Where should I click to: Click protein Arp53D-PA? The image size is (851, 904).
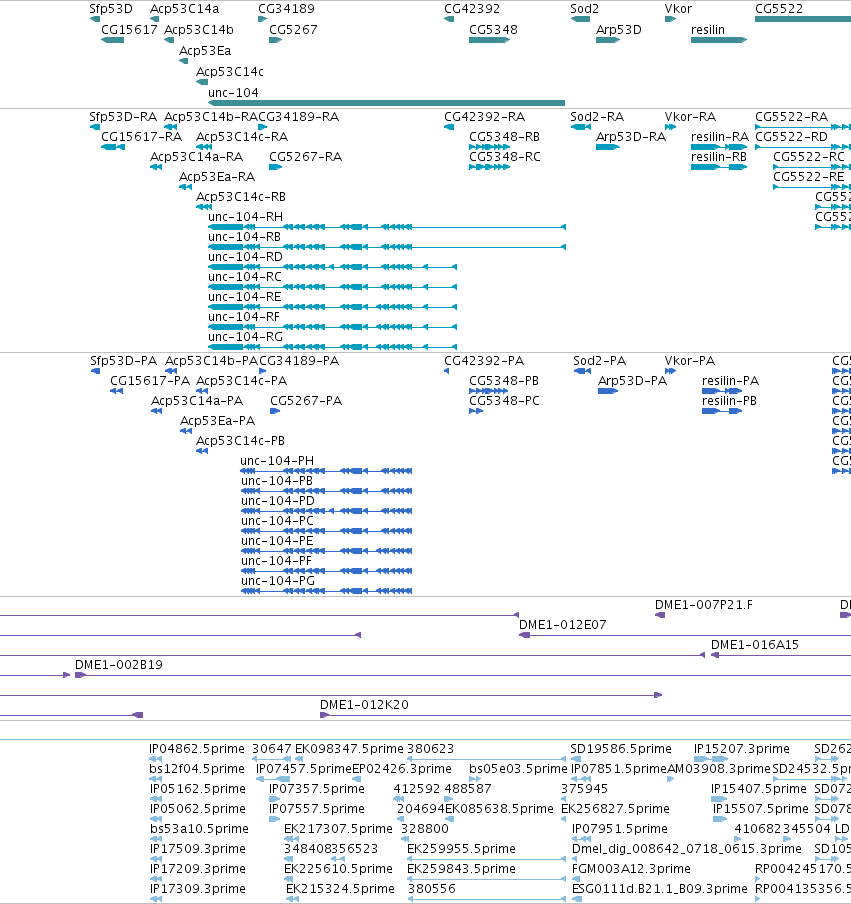coord(608,391)
